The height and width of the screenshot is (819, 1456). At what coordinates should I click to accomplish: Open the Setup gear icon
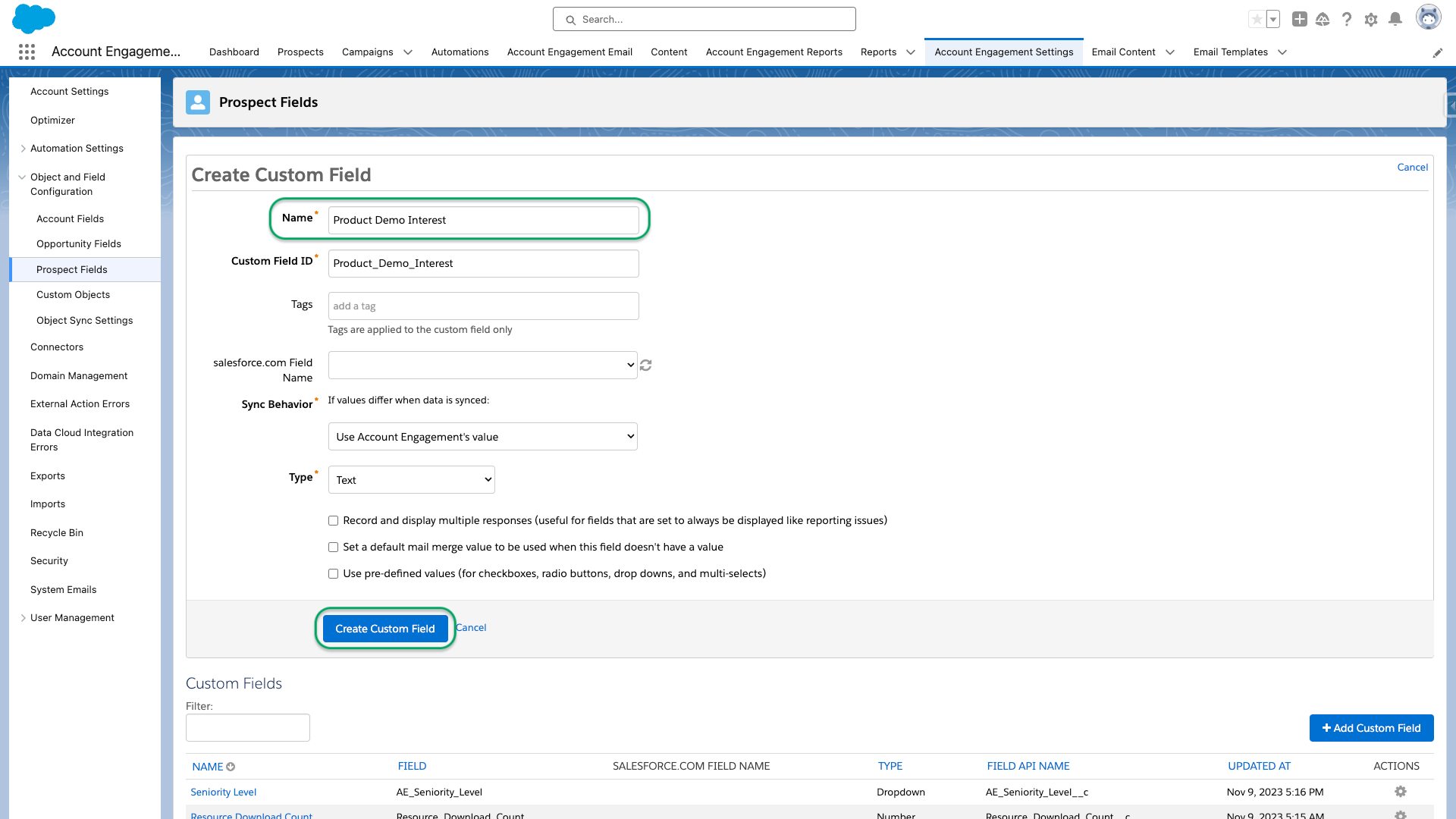(1371, 20)
